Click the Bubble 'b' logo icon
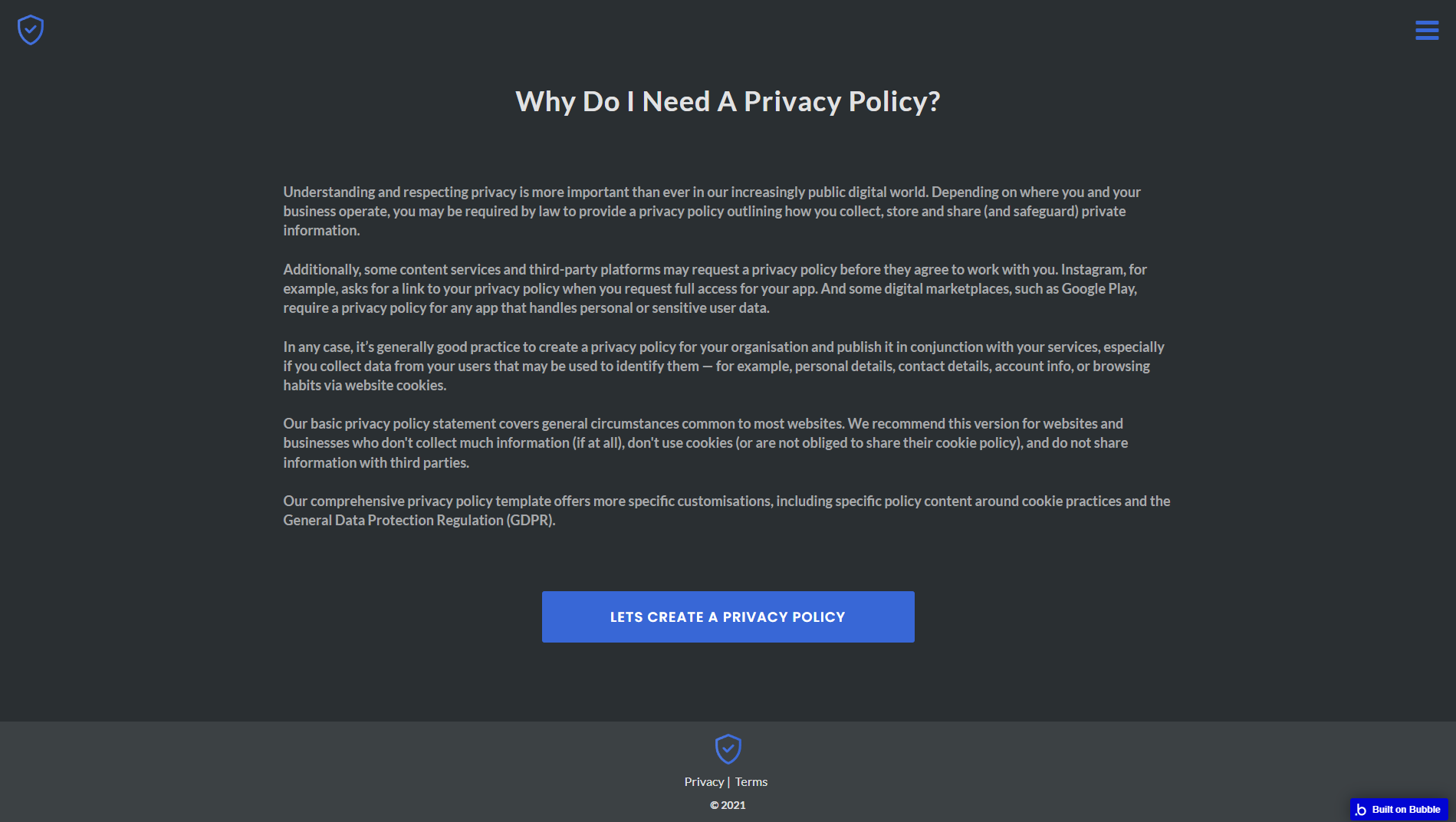1456x822 pixels. tap(1361, 810)
